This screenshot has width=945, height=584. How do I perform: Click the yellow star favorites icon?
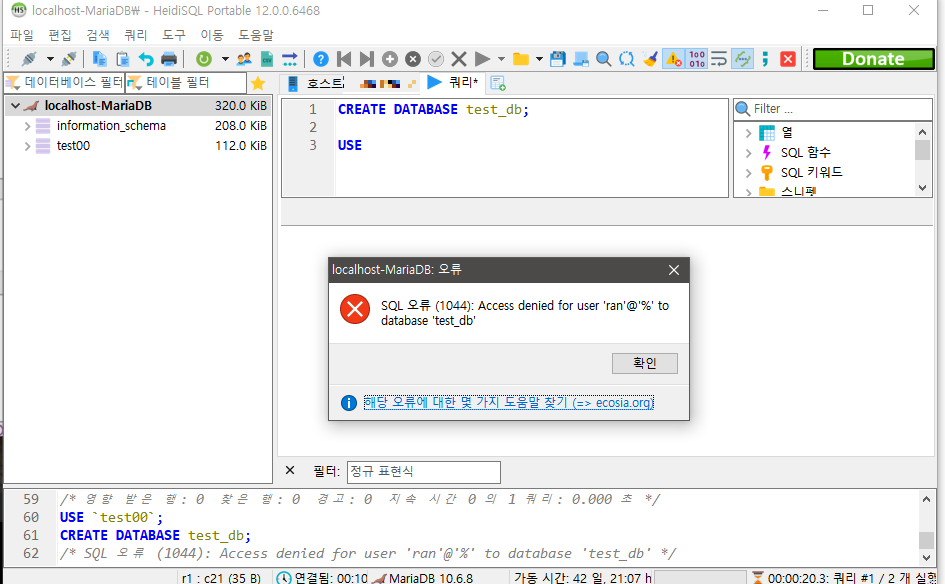click(x=258, y=83)
